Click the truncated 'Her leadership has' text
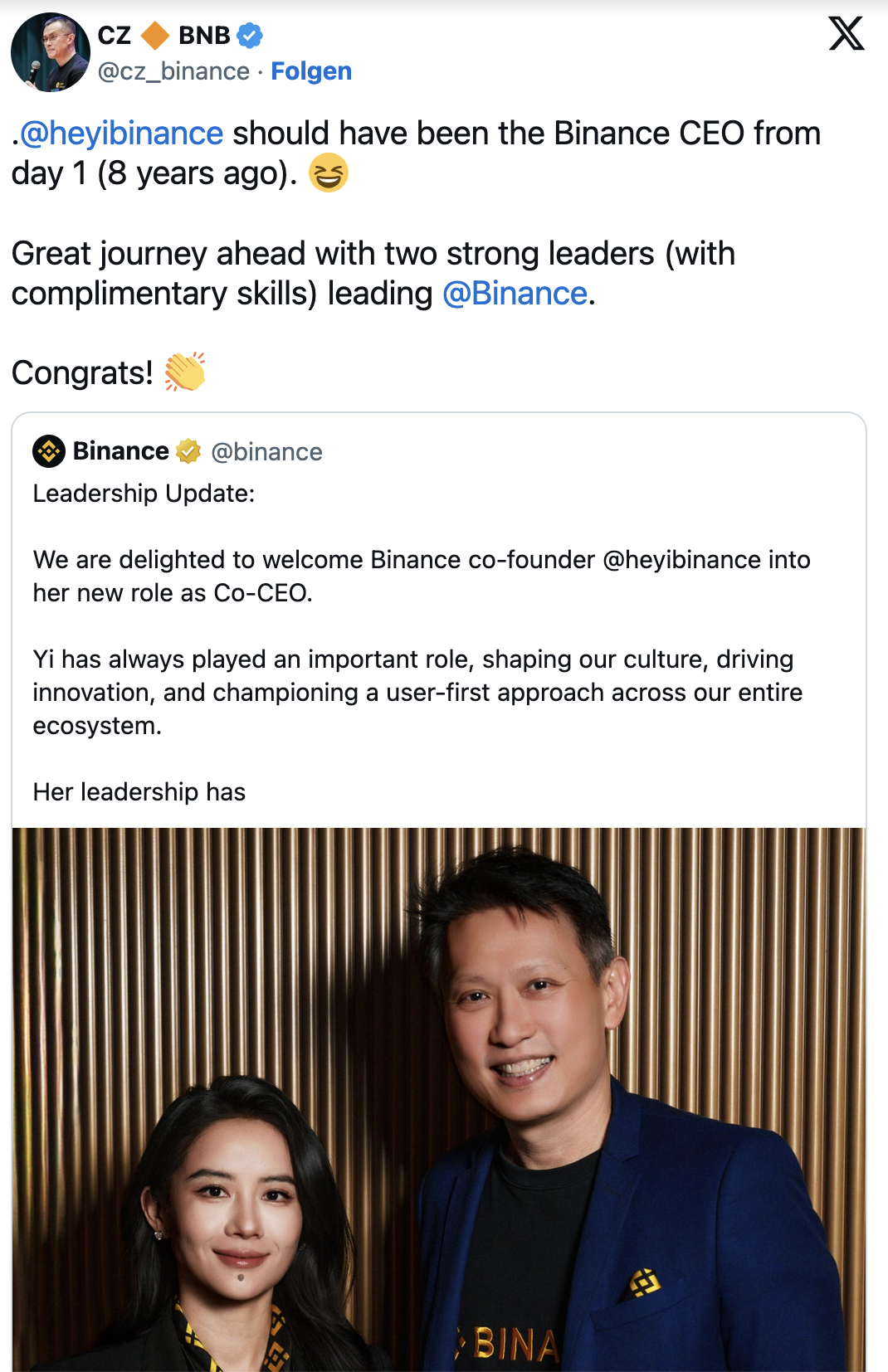The width and height of the screenshot is (888, 1372). 139,792
